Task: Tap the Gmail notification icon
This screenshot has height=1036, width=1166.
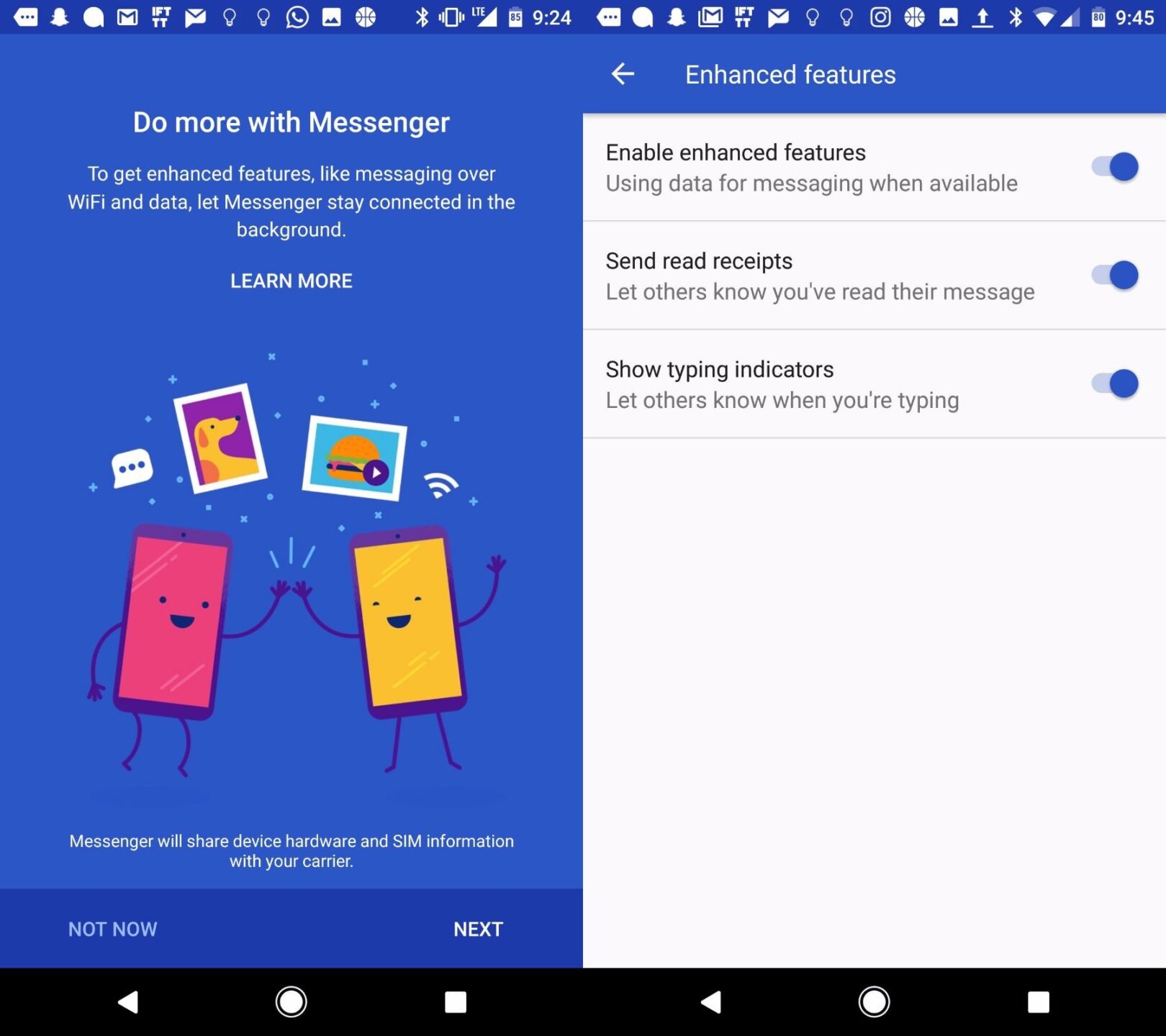Action: [x=127, y=17]
